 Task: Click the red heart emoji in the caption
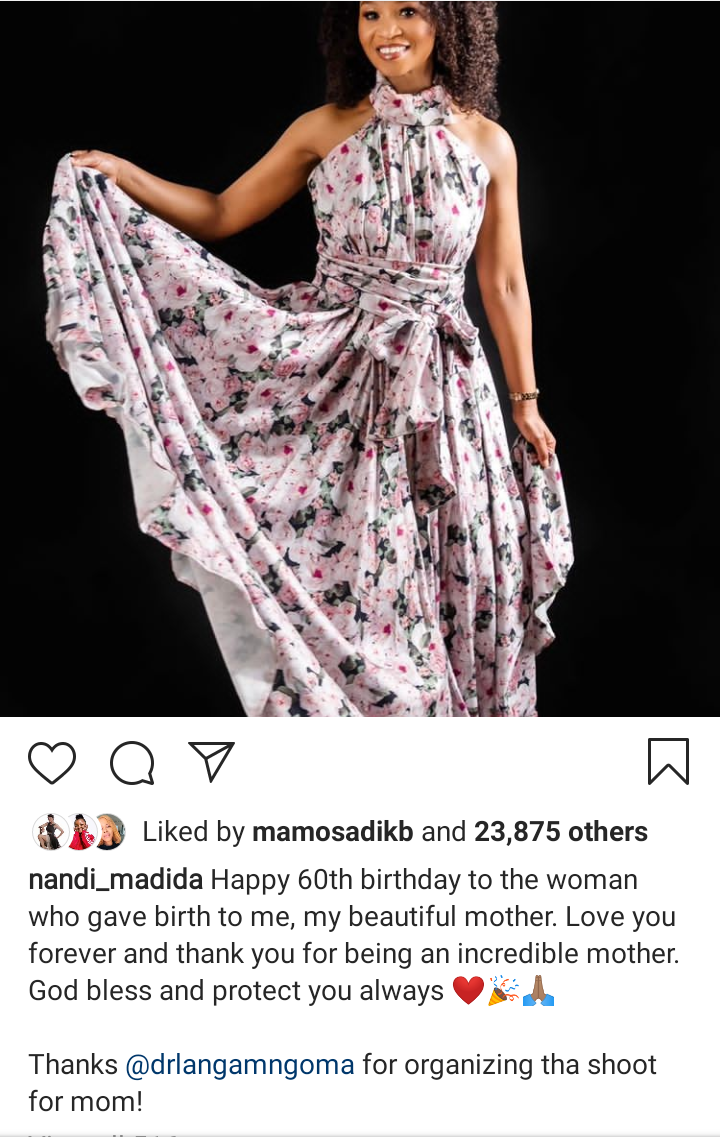(x=468, y=991)
